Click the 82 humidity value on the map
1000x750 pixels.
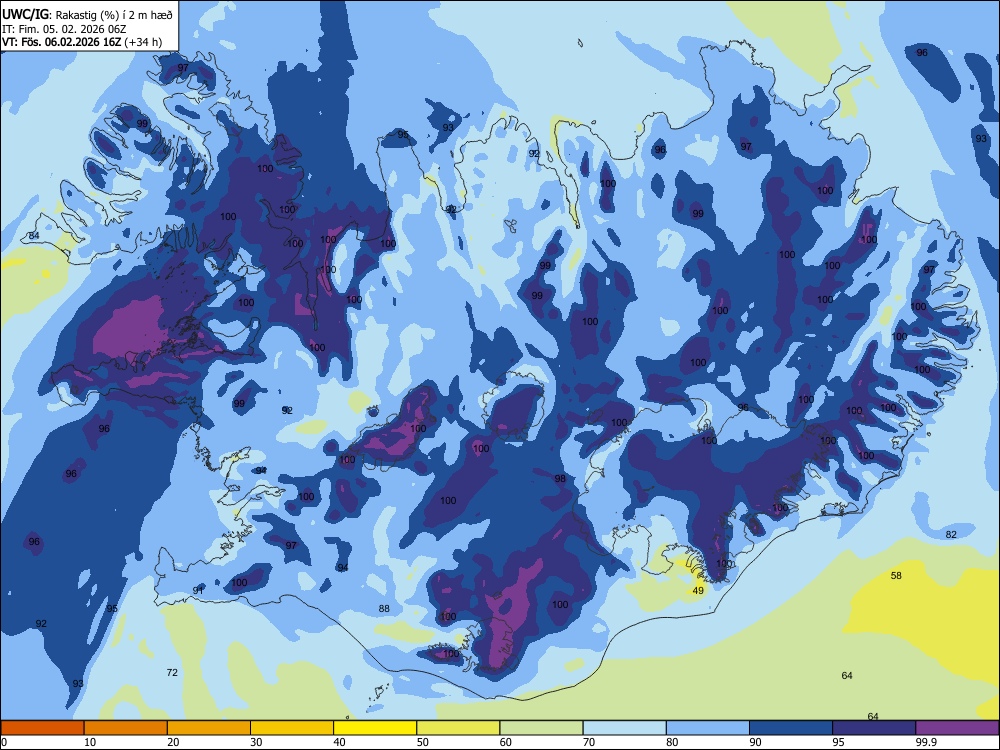[x=951, y=534]
